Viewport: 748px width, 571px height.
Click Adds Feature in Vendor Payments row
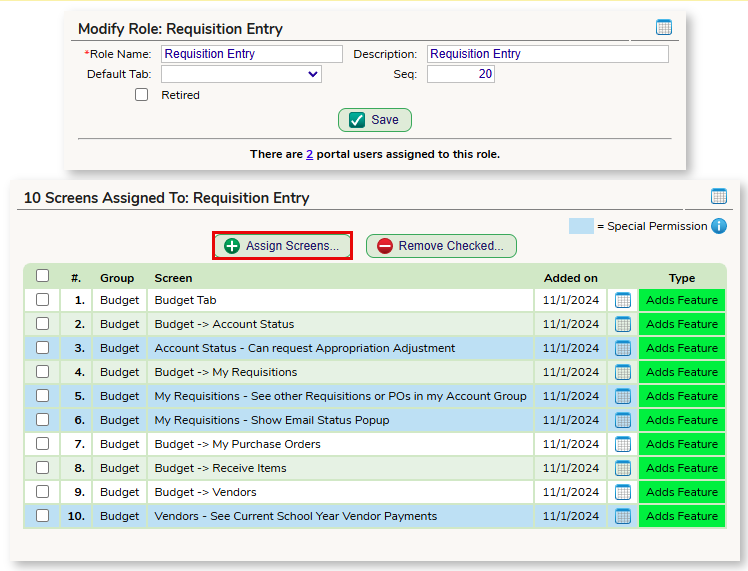click(682, 516)
